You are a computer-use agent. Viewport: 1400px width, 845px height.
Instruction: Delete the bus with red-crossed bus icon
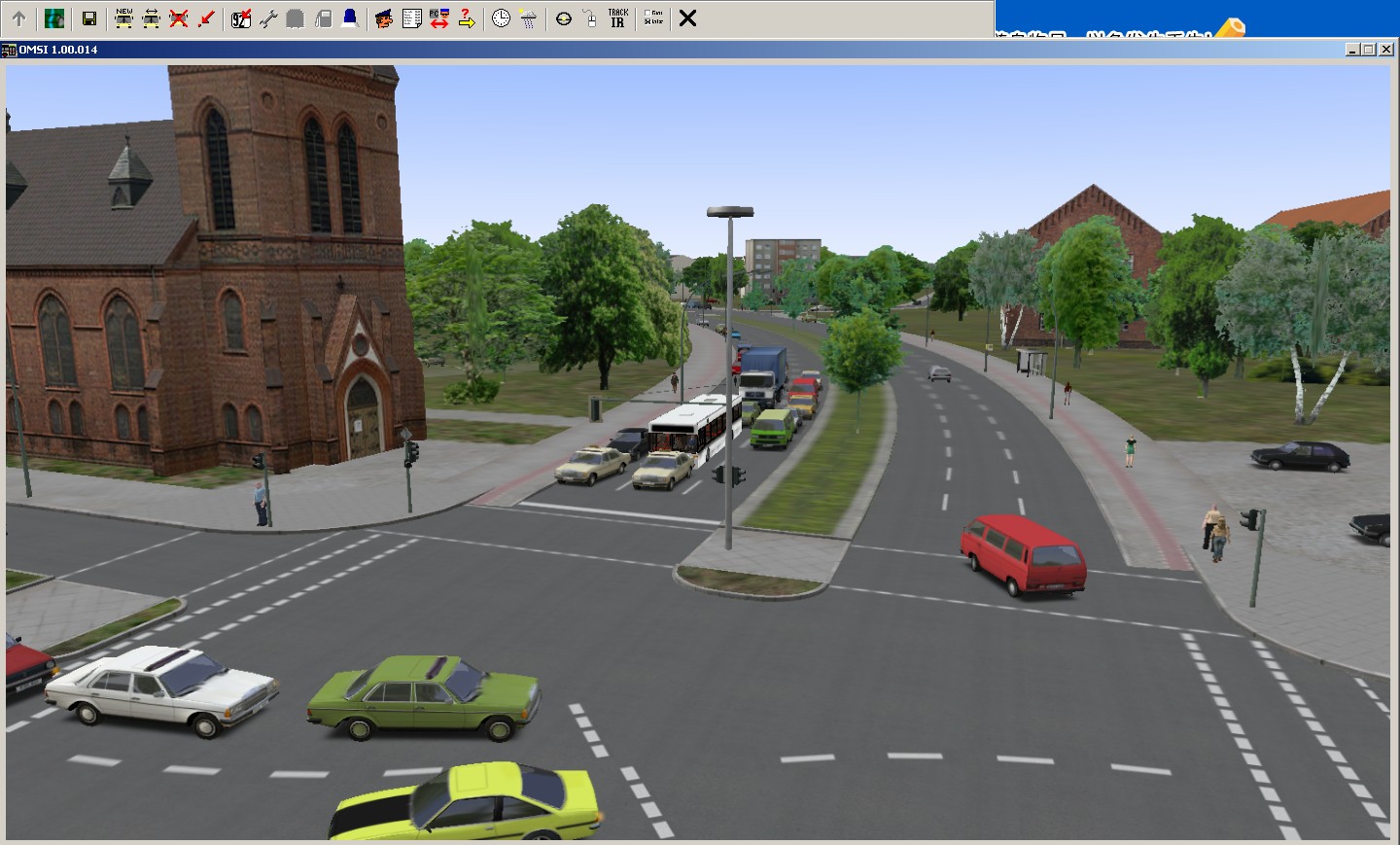click(178, 18)
